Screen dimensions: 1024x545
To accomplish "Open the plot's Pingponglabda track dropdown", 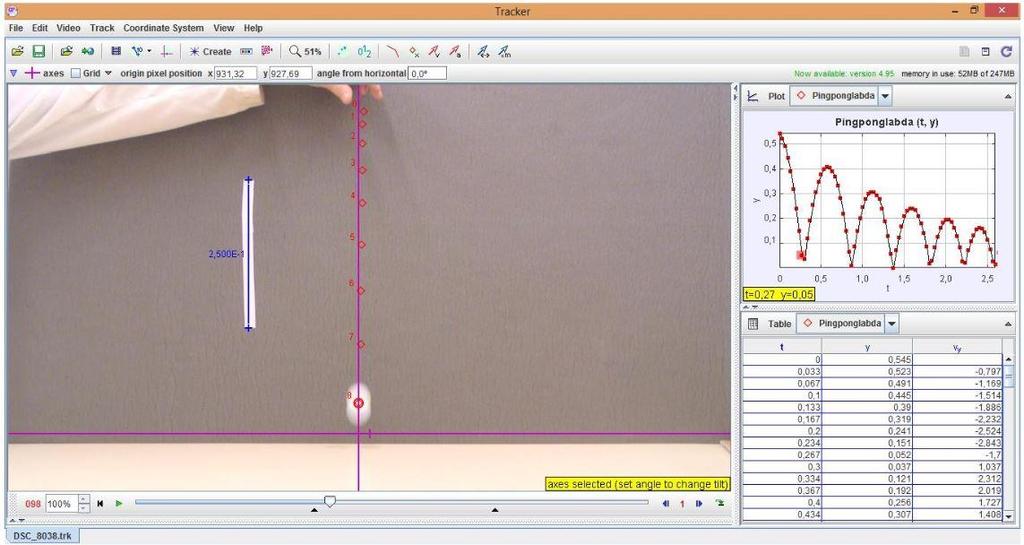I will (885, 96).
